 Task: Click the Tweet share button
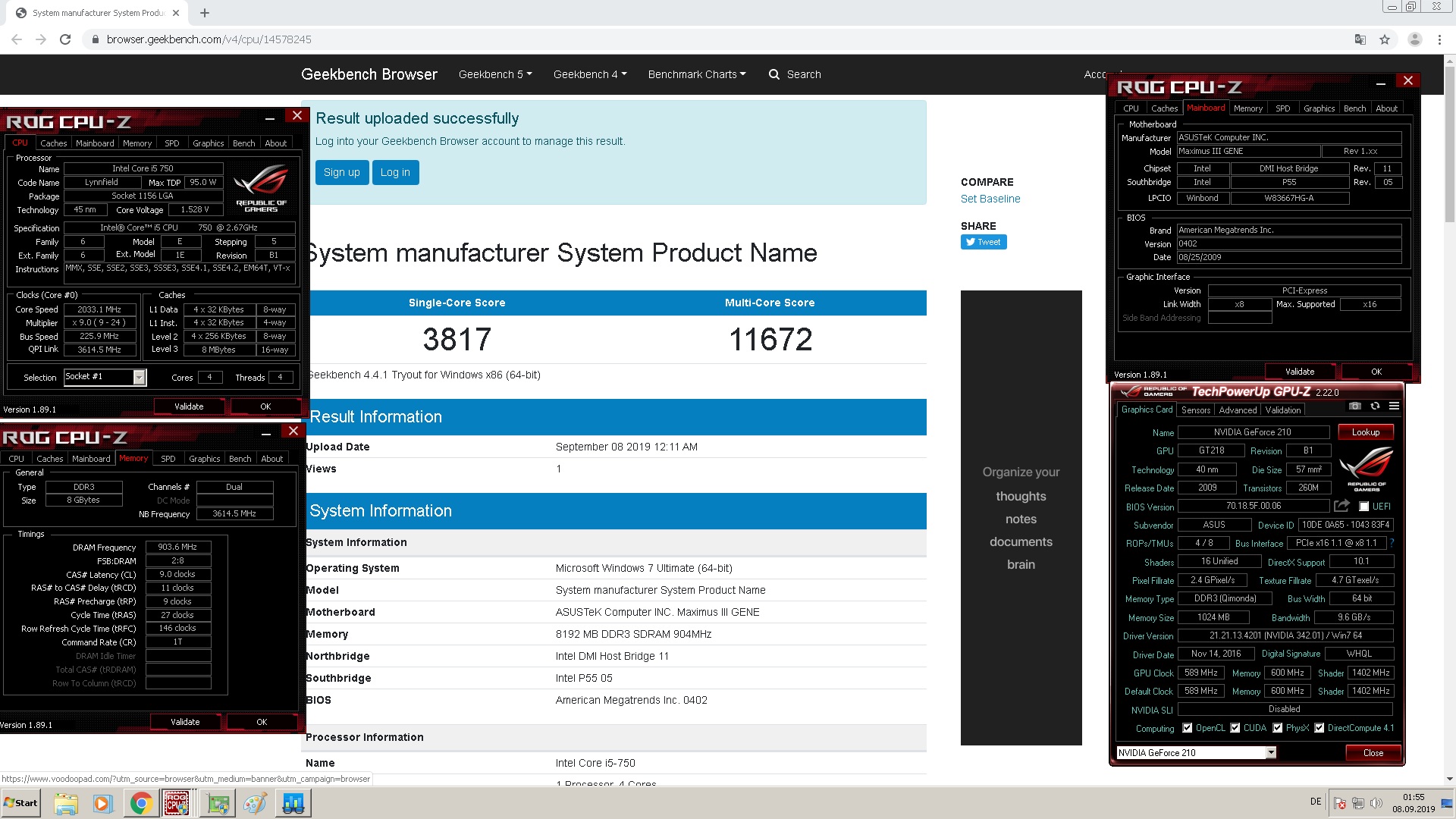984,242
